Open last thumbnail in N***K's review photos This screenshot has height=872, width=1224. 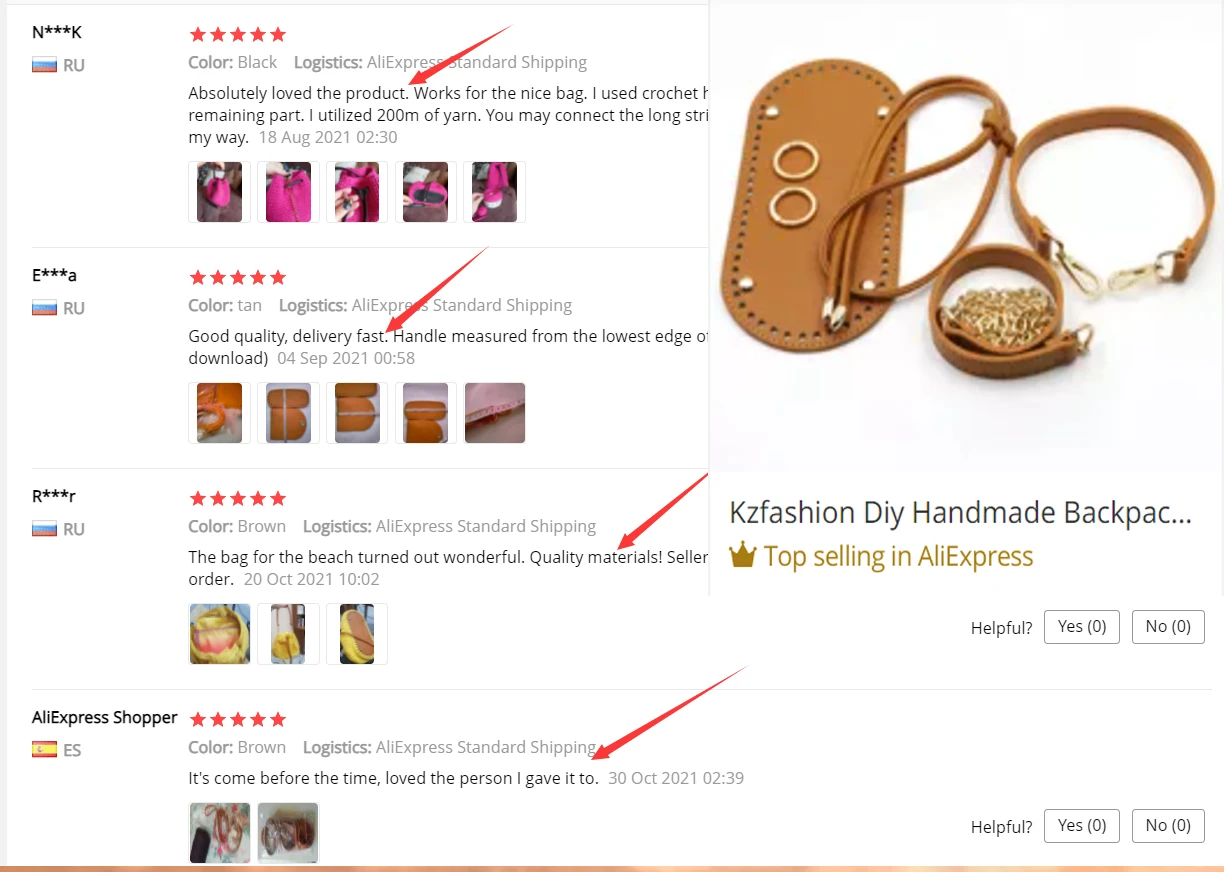click(x=495, y=192)
